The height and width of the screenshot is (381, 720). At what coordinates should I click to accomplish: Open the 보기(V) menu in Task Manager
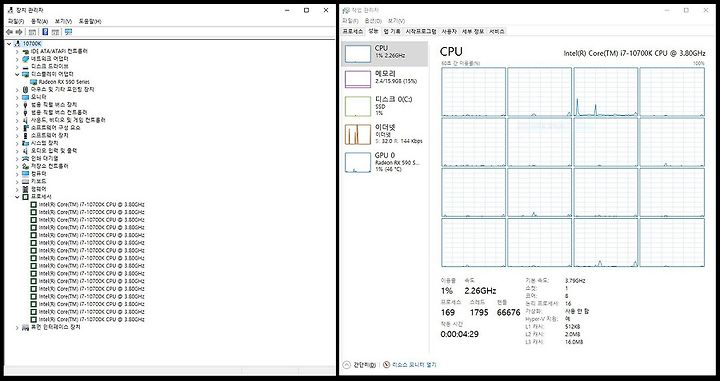click(x=396, y=21)
